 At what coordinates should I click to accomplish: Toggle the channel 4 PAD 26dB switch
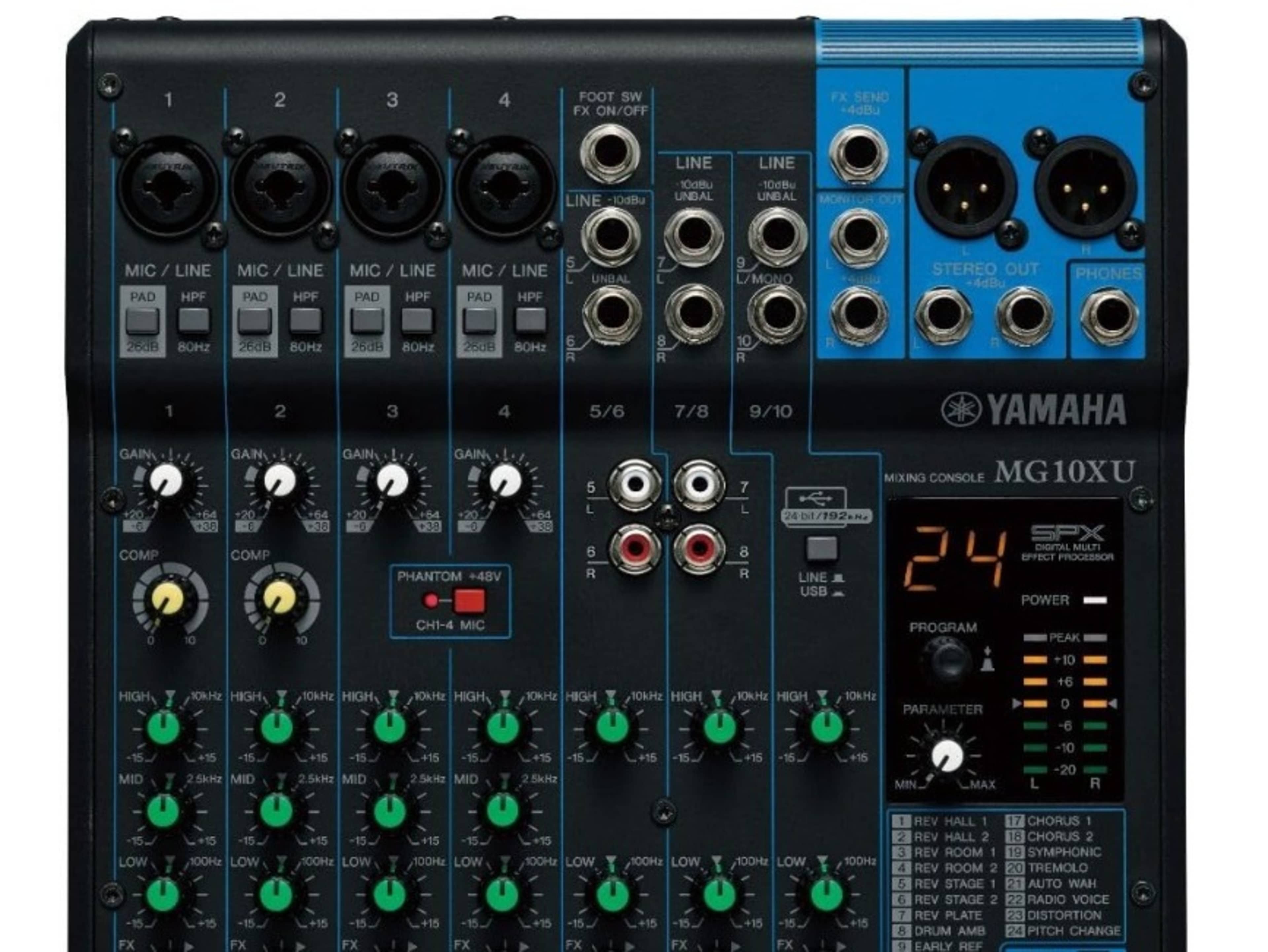pos(479,321)
